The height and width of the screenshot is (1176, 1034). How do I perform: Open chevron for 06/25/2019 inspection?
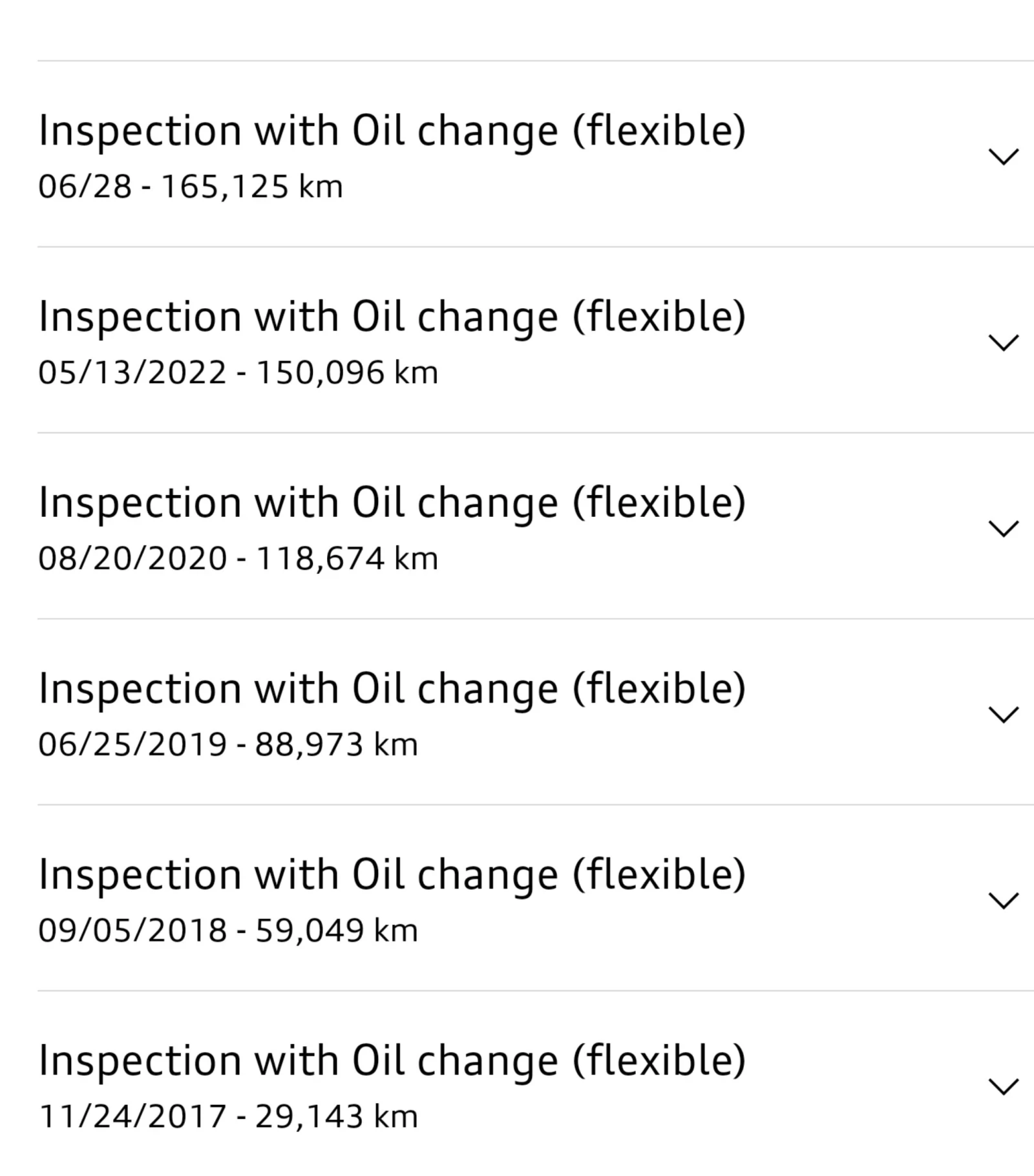[1003, 715]
